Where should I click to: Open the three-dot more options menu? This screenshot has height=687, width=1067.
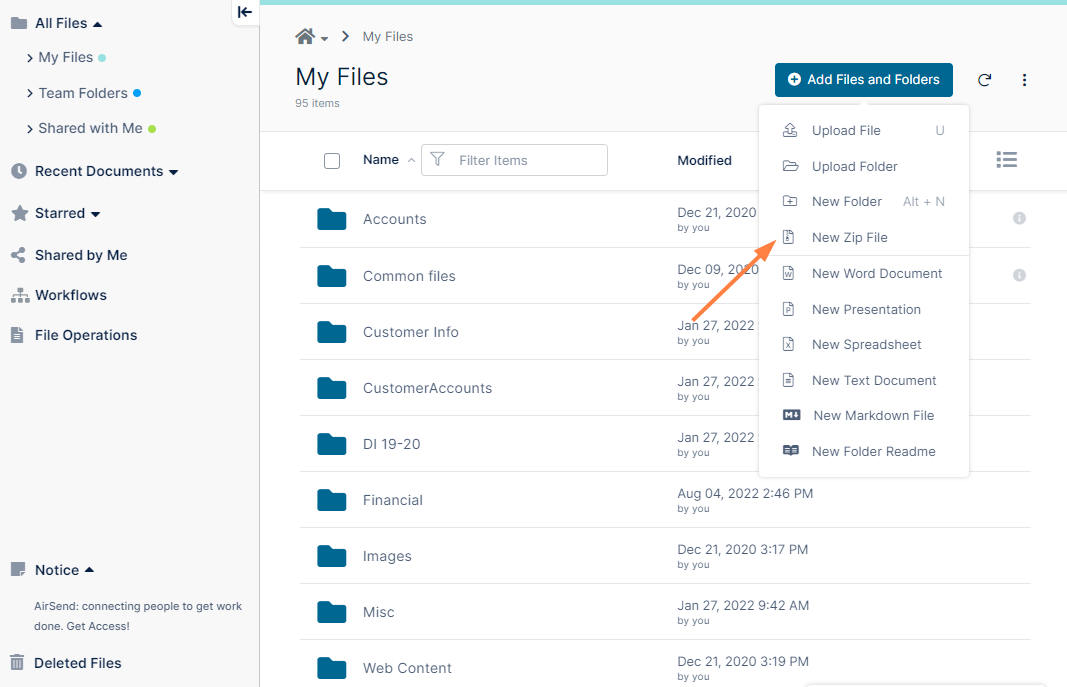click(1024, 80)
